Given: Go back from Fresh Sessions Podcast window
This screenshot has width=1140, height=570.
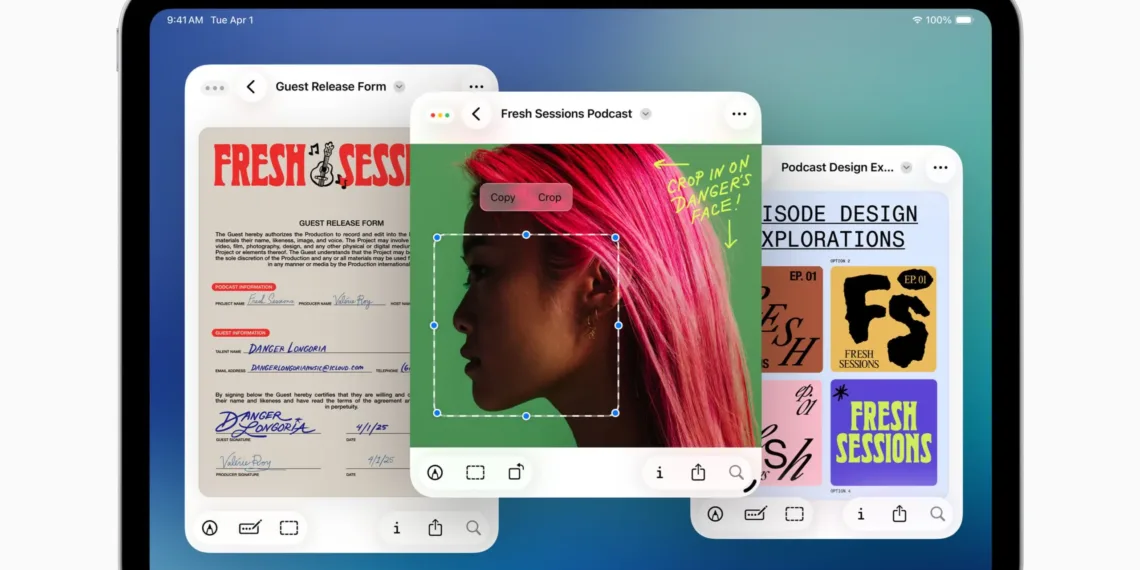Looking at the screenshot, I should 476,114.
